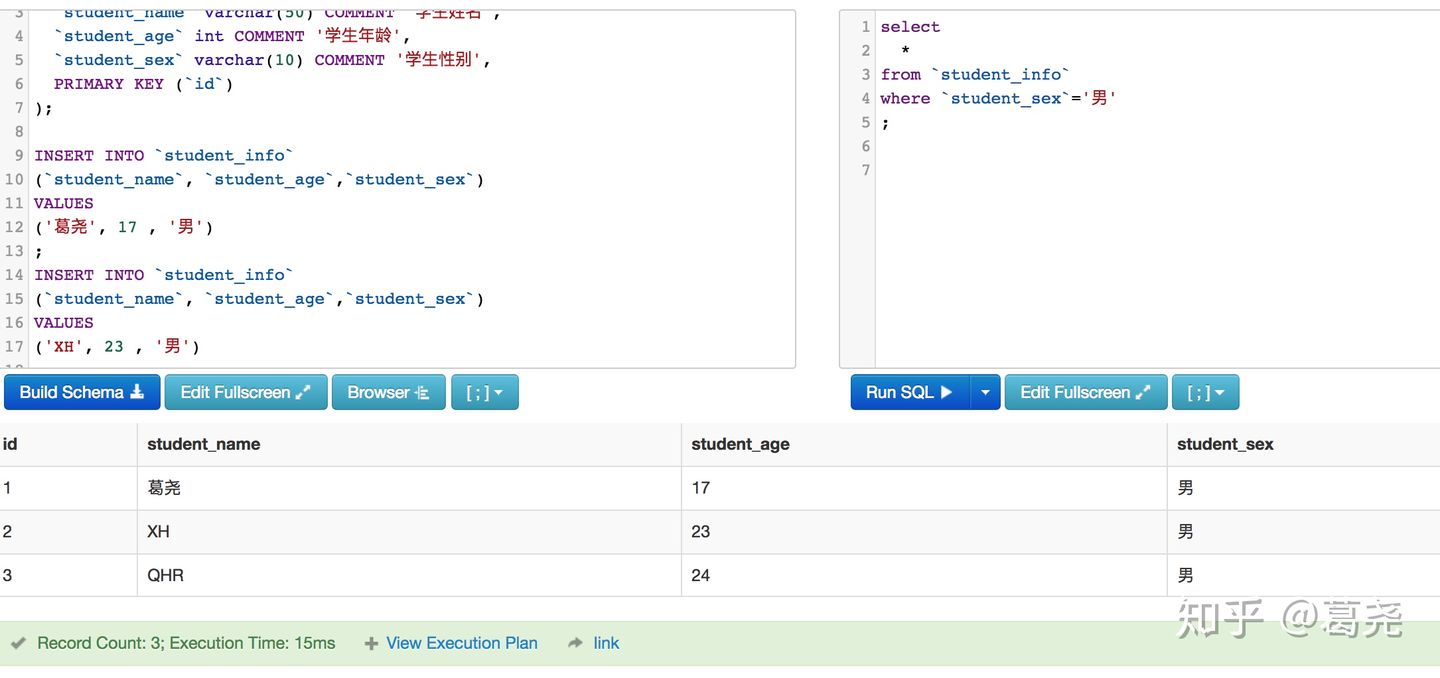Click the student_age column header
The height and width of the screenshot is (678, 1440).
pyautogui.click(x=740, y=444)
